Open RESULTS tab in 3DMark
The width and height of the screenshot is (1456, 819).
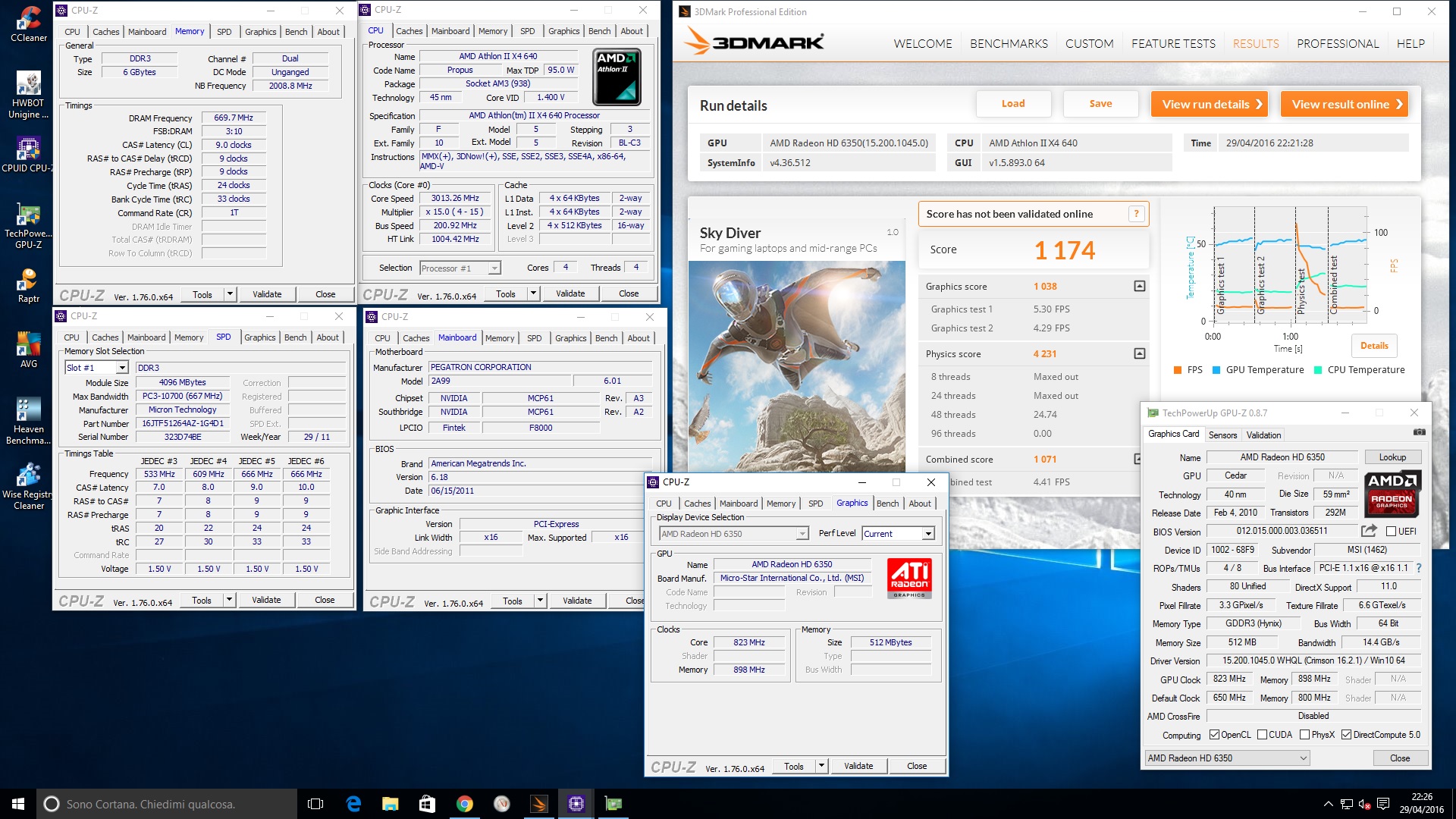(1256, 43)
